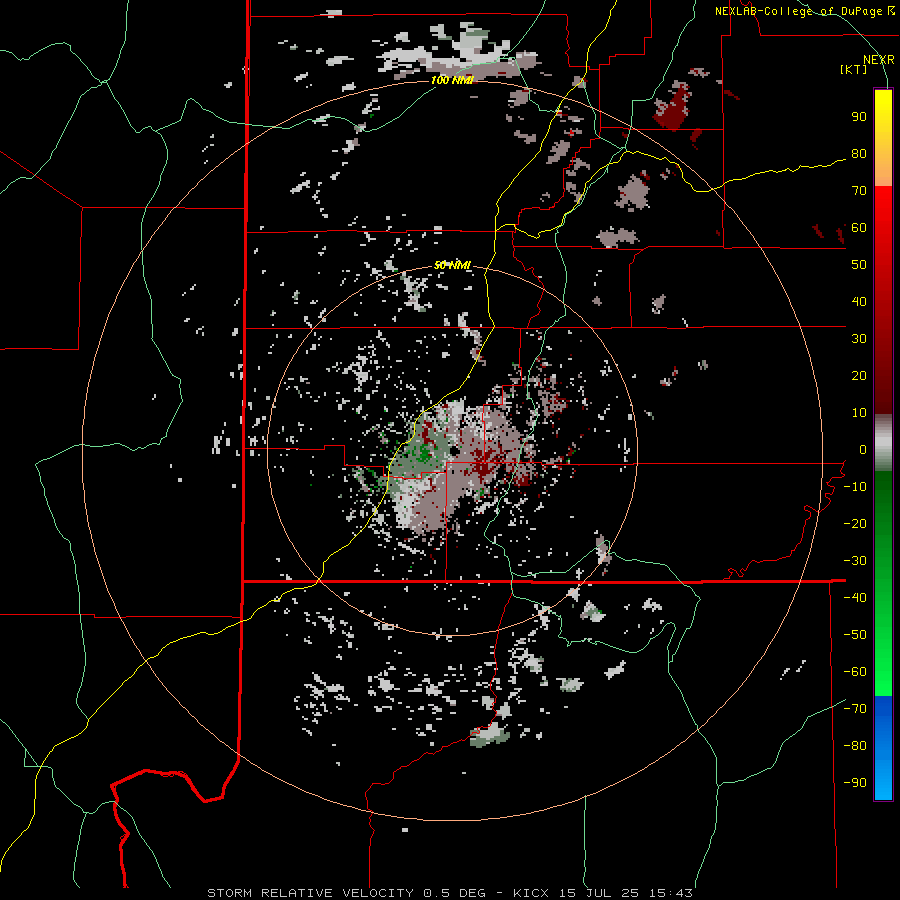Click the -80 value on velocity scale

(855, 746)
